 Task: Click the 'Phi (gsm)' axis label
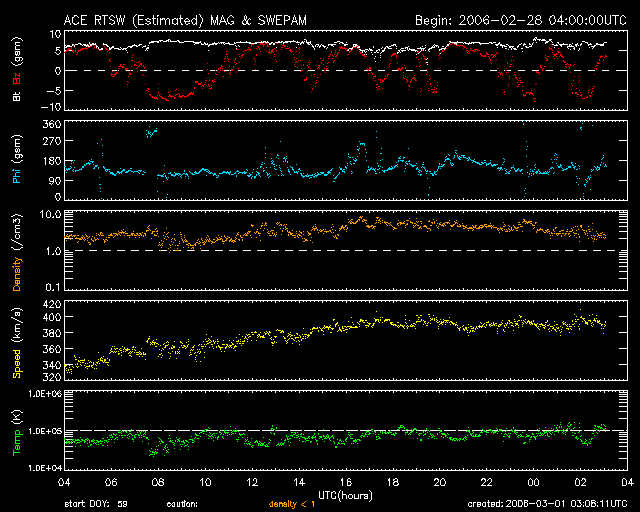pos(17,159)
